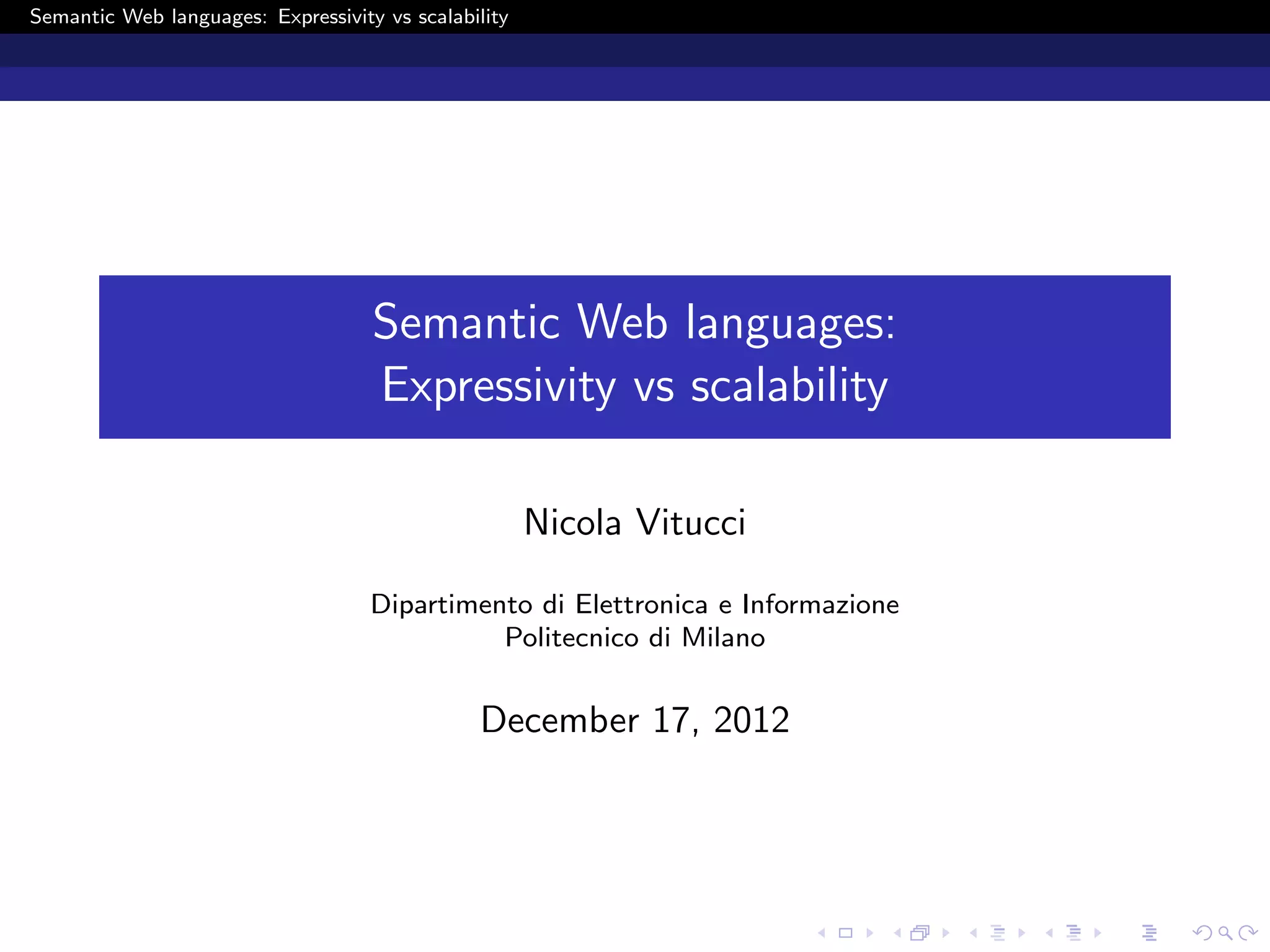
Task: Open the search magnifier icon
Action: tap(1225, 933)
